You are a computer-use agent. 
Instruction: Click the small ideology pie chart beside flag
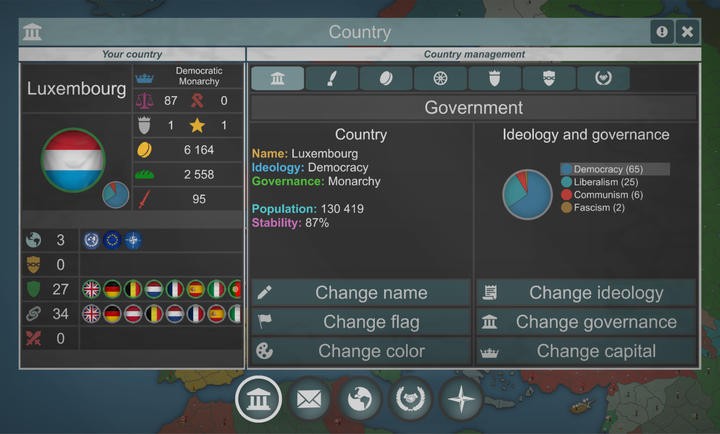115,195
